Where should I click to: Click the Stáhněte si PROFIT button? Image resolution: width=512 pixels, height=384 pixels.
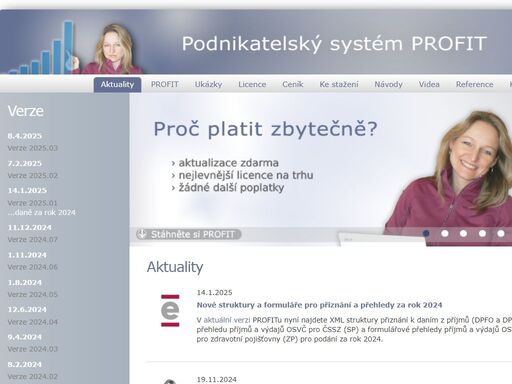[189, 234]
